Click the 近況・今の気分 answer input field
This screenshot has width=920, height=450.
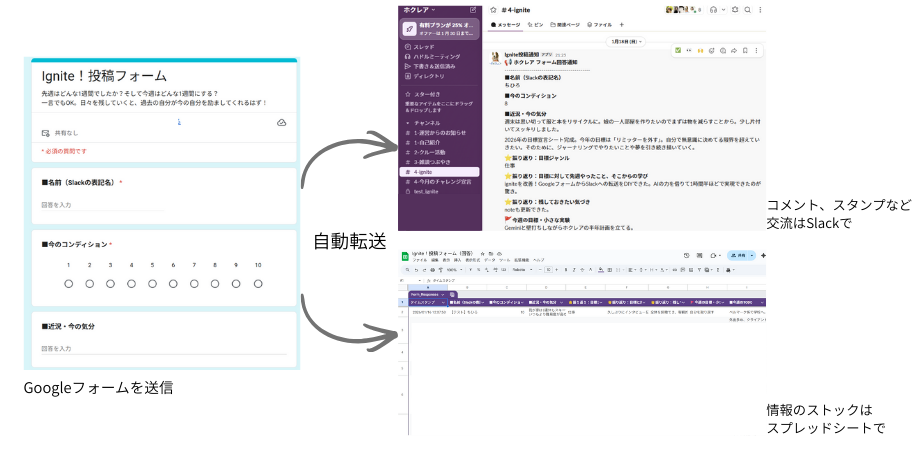click(x=164, y=349)
